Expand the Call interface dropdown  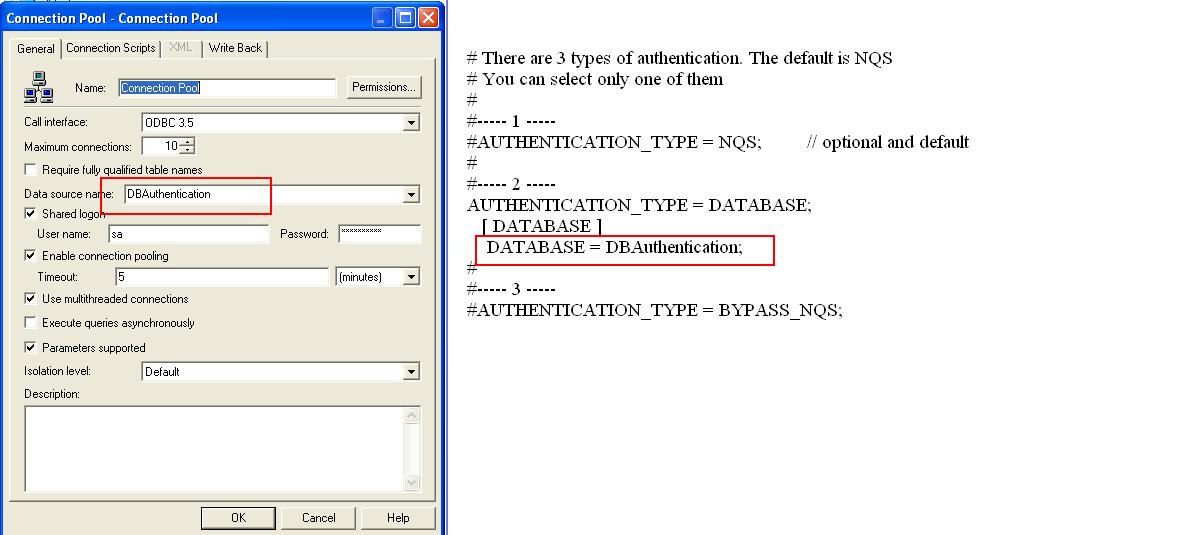[411, 122]
